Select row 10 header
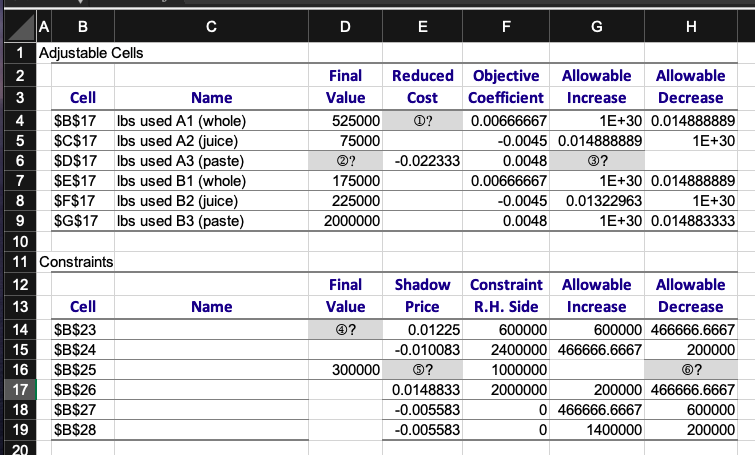This screenshot has height=455, width=755. click(x=20, y=241)
